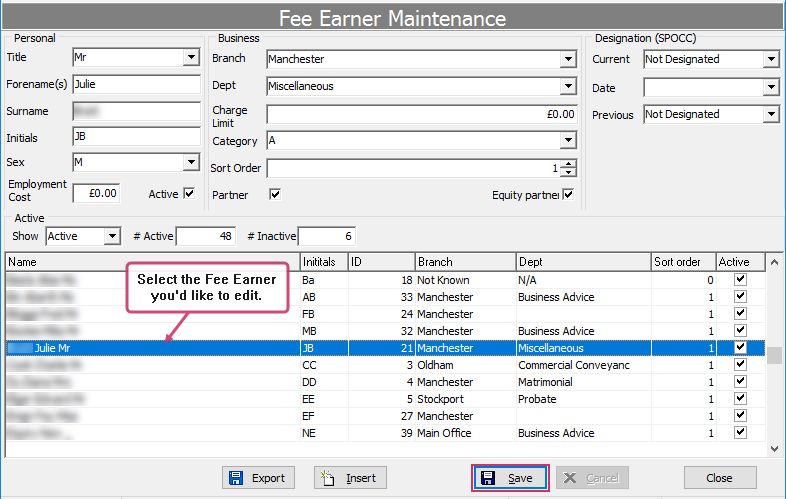Decrease Sort Order with down arrow

point(568,173)
